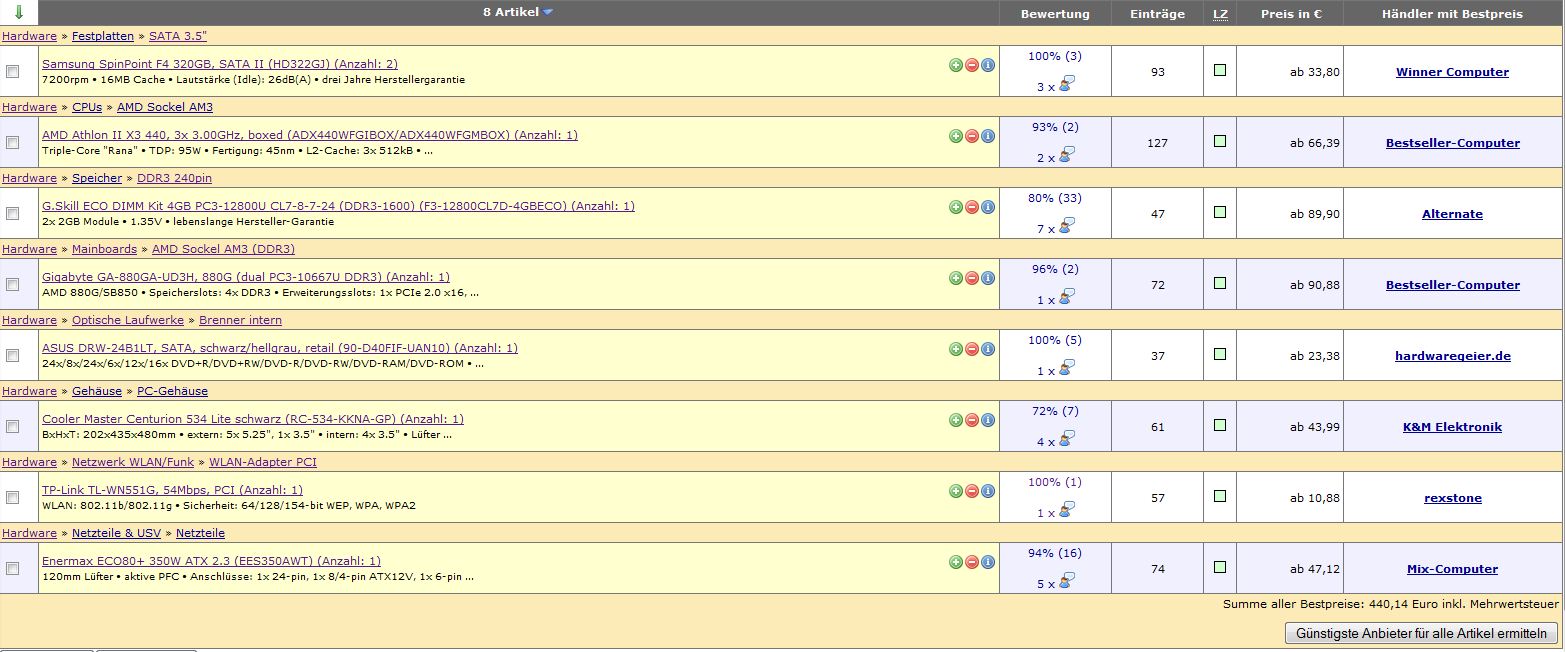Sort by the Einträge column header
This screenshot has height=652, width=1565.
click(1157, 14)
